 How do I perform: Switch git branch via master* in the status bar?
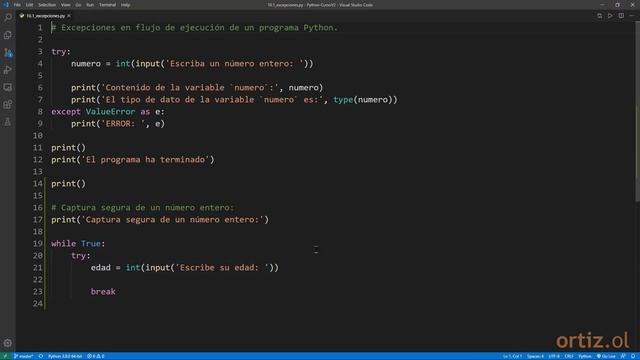point(24,356)
